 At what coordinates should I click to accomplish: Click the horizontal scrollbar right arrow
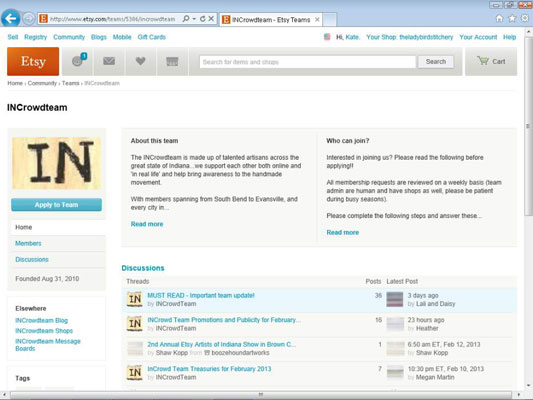pos(519,395)
